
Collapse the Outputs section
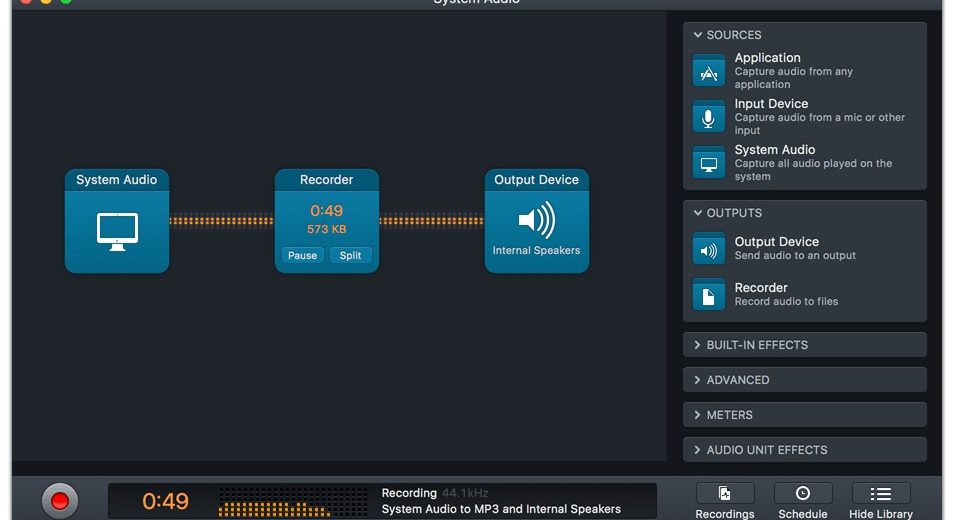[698, 213]
